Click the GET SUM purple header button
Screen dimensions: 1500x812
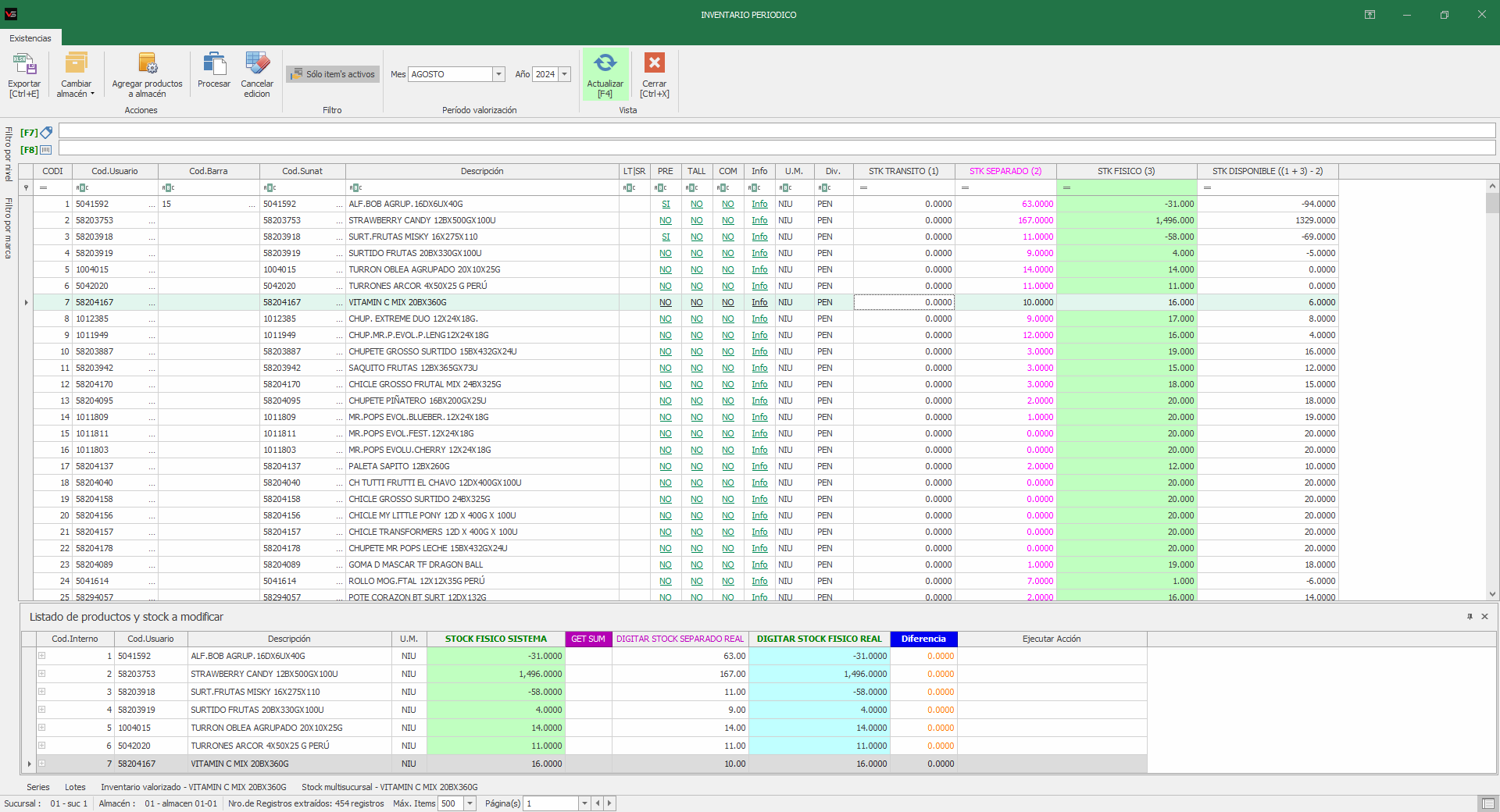click(x=588, y=639)
